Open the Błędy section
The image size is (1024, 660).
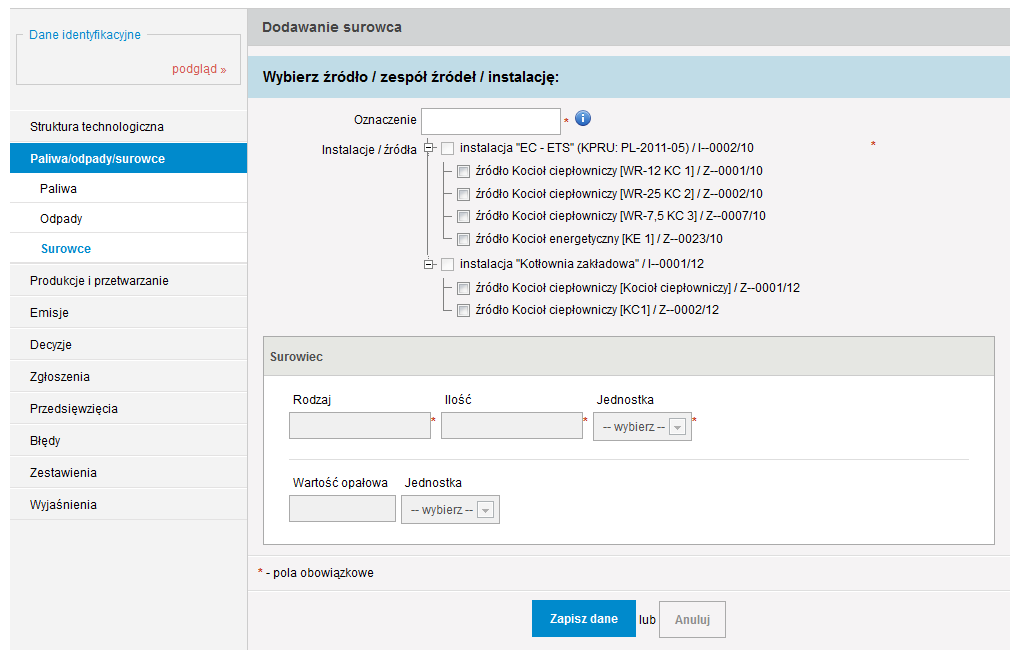129,441
